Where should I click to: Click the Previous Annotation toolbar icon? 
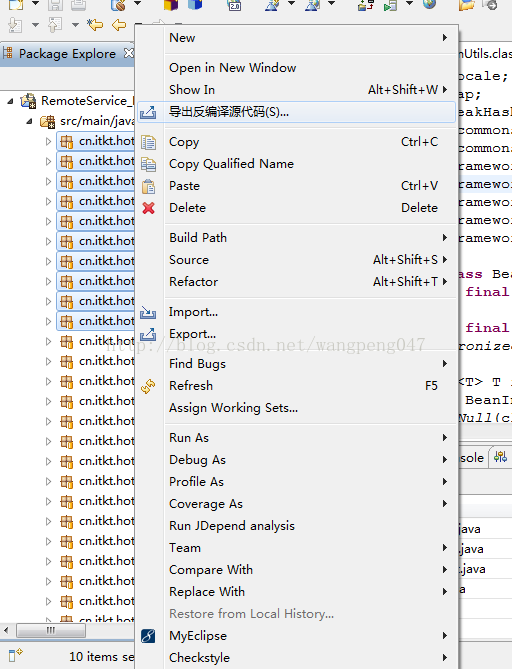click(55, 25)
